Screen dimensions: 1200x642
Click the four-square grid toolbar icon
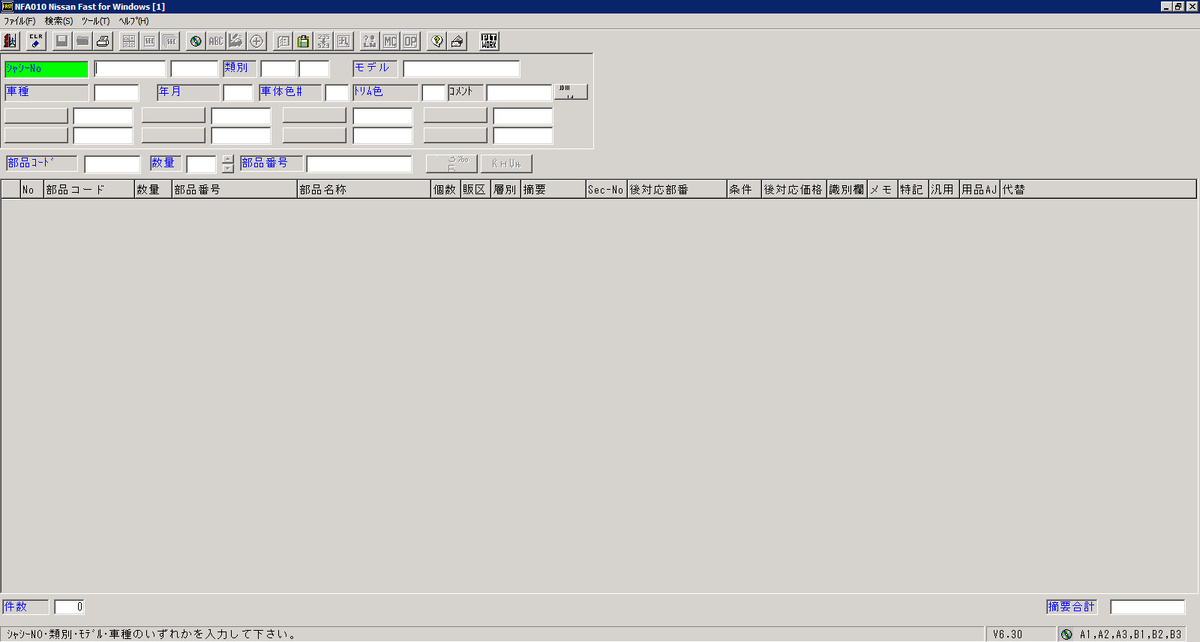tap(129, 41)
